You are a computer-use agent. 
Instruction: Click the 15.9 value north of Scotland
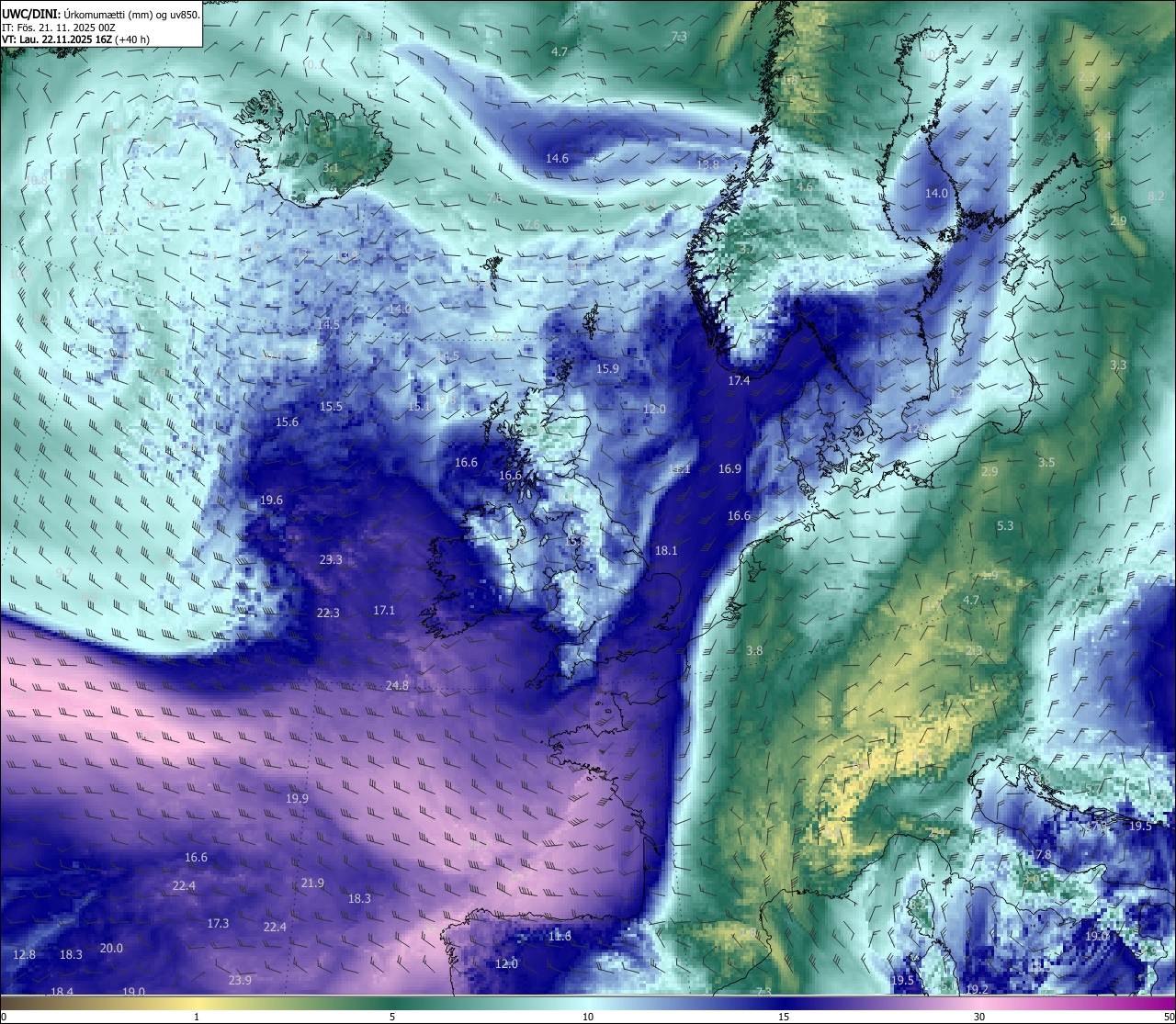607,369
